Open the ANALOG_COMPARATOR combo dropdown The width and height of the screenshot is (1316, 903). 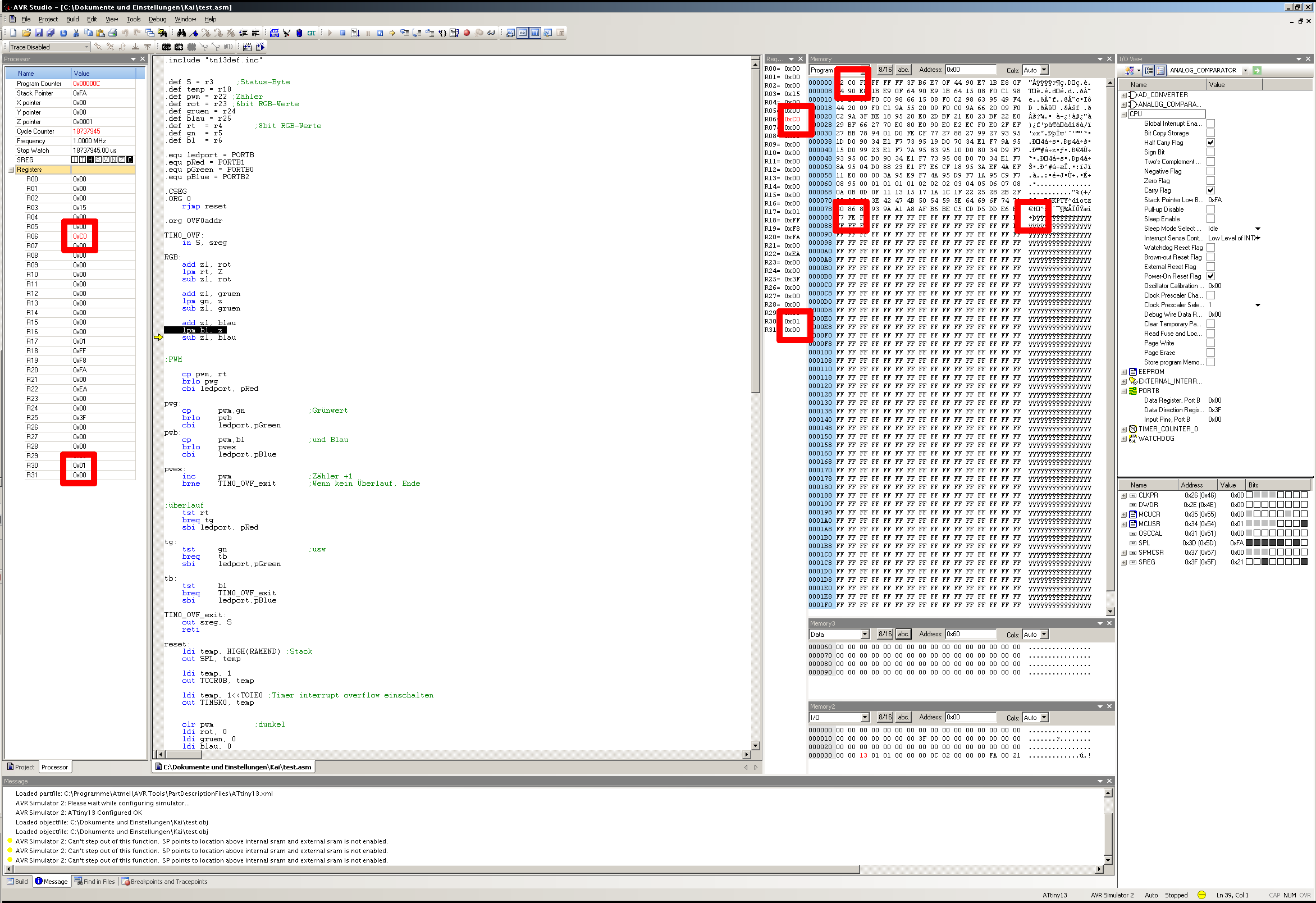point(1245,71)
